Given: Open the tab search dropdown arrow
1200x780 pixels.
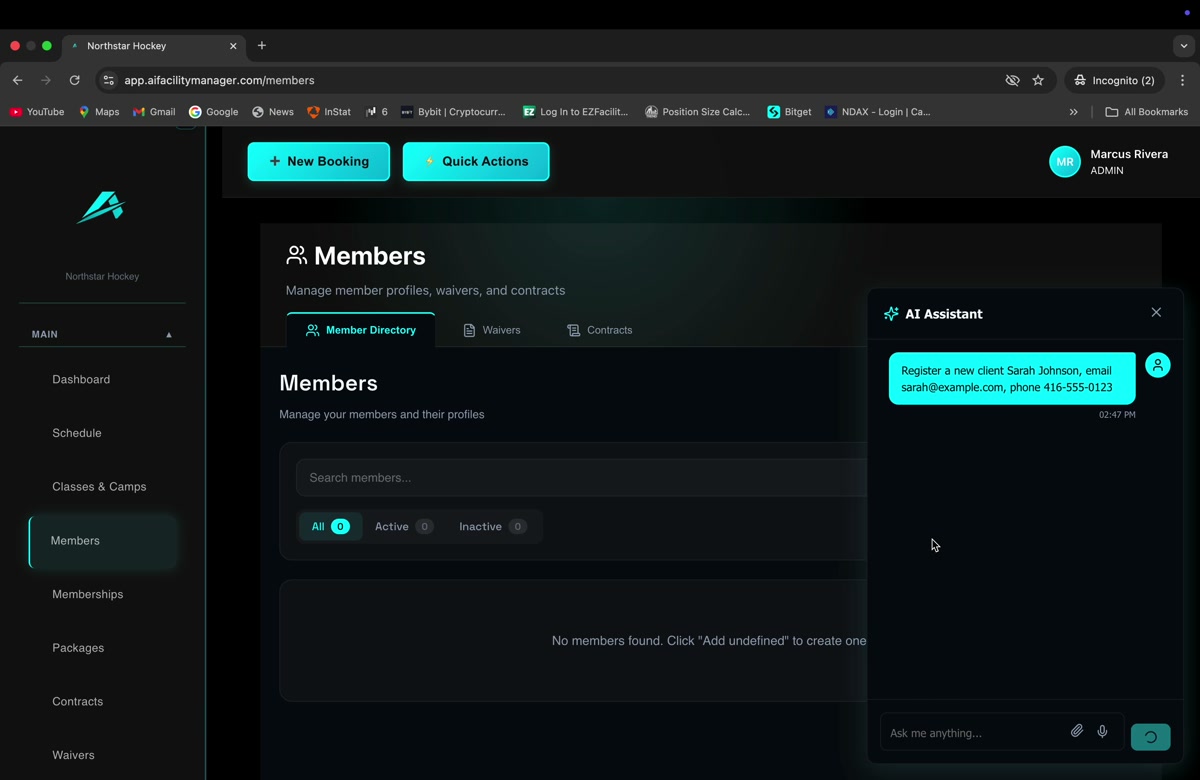Looking at the screenshot, I should point(1183,46).
